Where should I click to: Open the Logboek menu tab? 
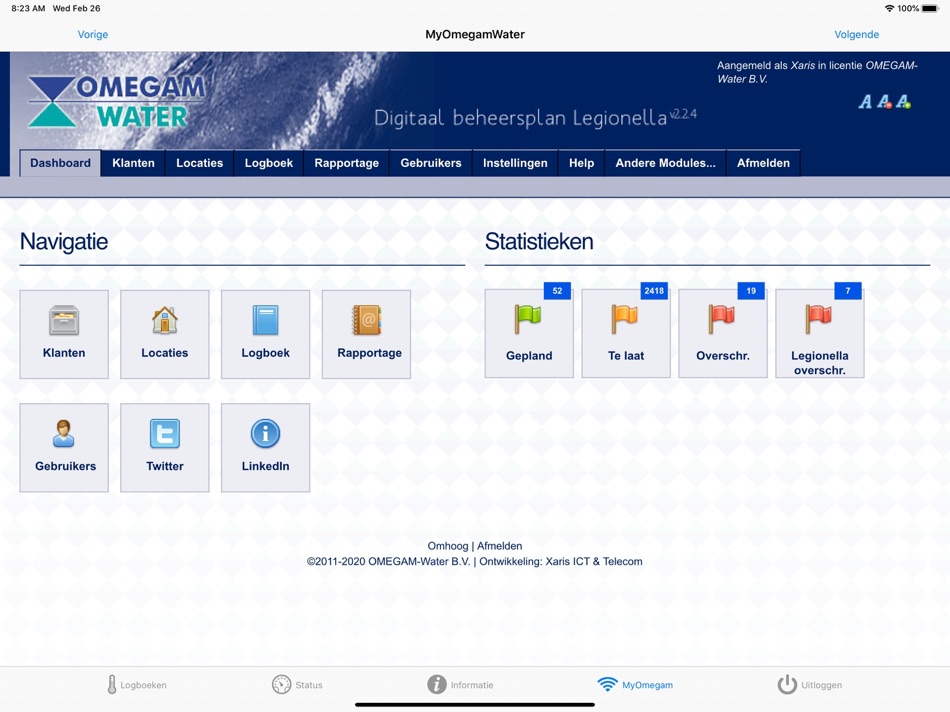268,163
